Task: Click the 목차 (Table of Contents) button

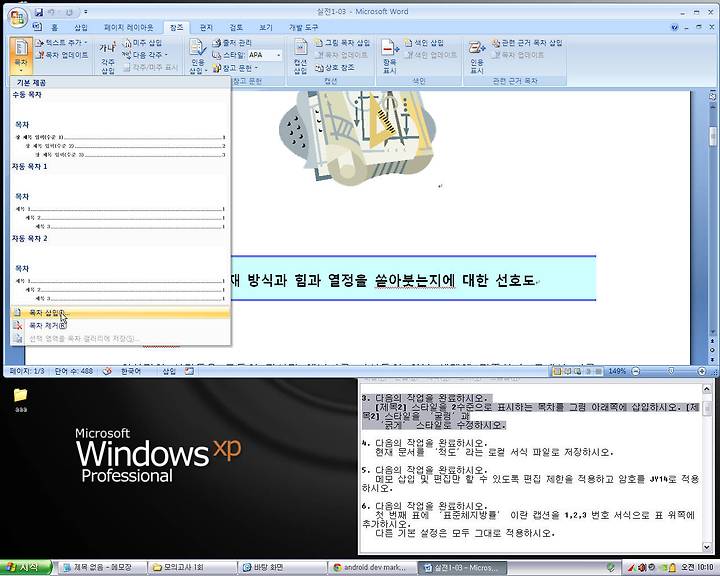Action: coord(21,56)
